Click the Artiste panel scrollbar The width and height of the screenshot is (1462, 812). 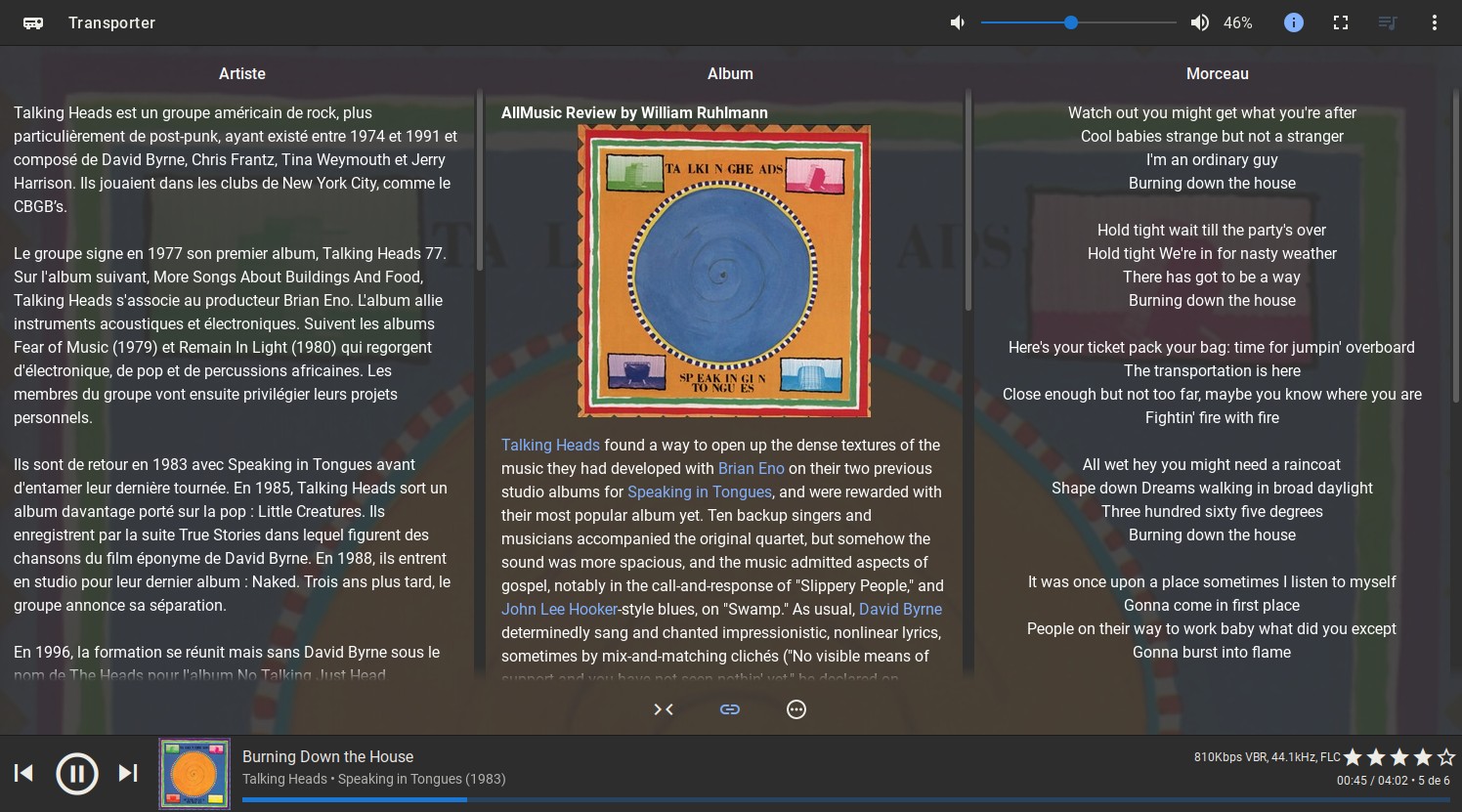tap(480, 181)
